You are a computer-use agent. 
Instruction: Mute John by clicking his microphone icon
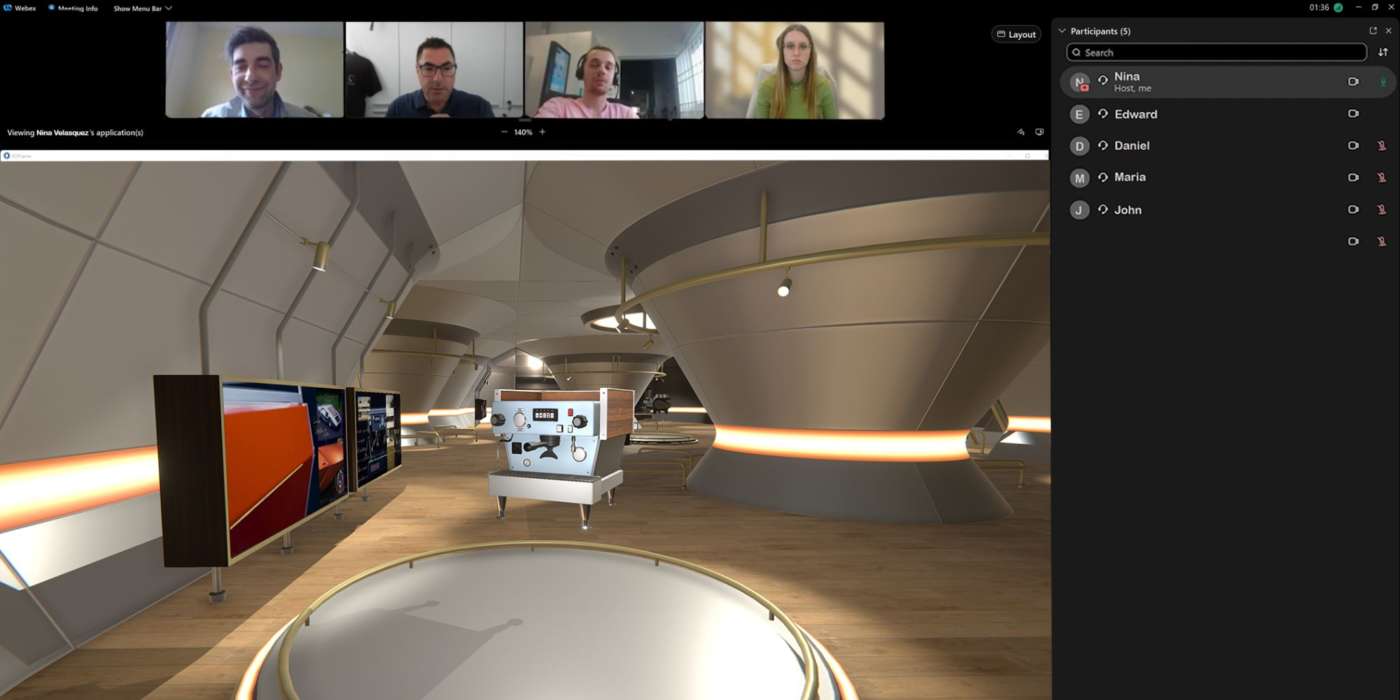pyautogui.click(x=1384, y=209)
